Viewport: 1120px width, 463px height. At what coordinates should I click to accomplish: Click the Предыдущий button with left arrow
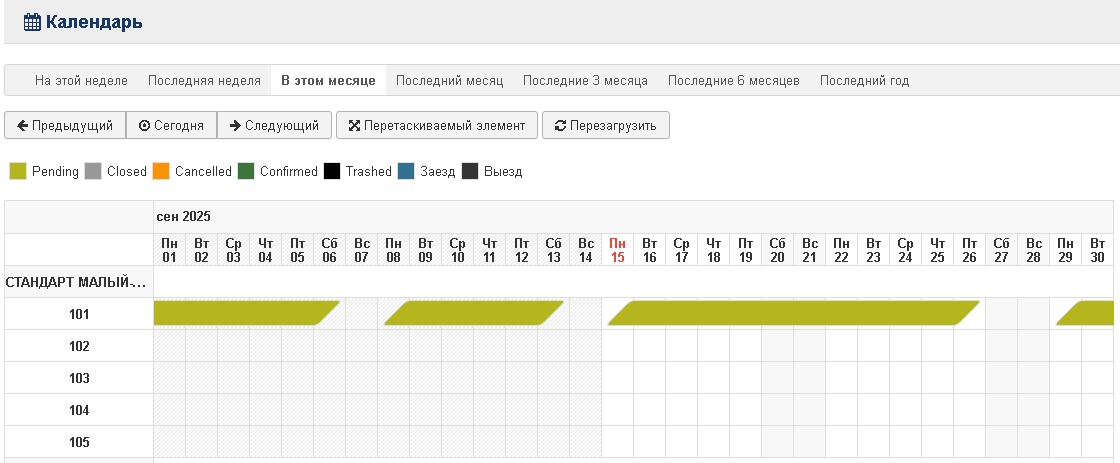pos(65,125)
